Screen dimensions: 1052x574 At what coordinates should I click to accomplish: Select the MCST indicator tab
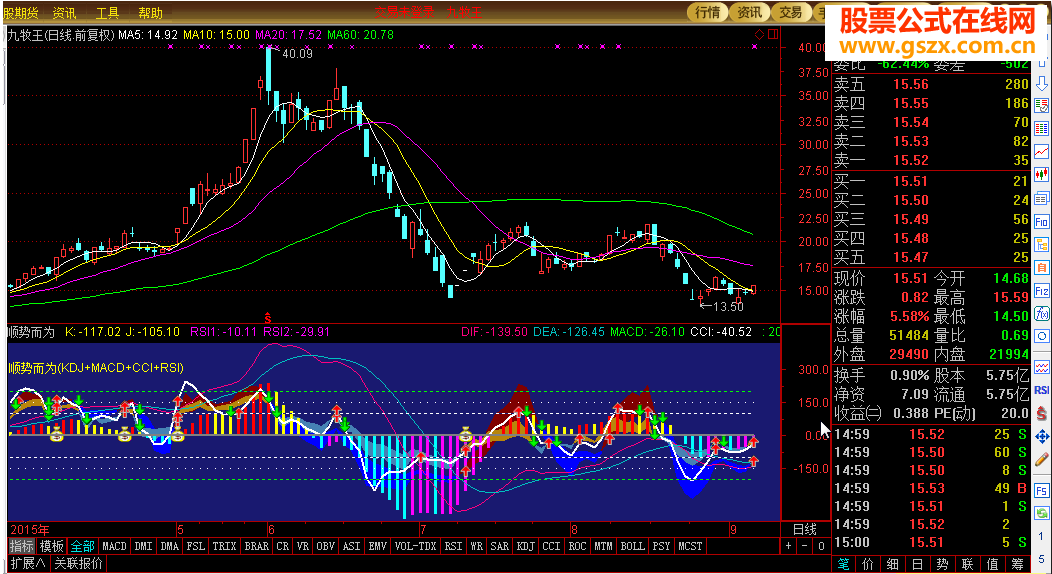(x=690, y=547)
